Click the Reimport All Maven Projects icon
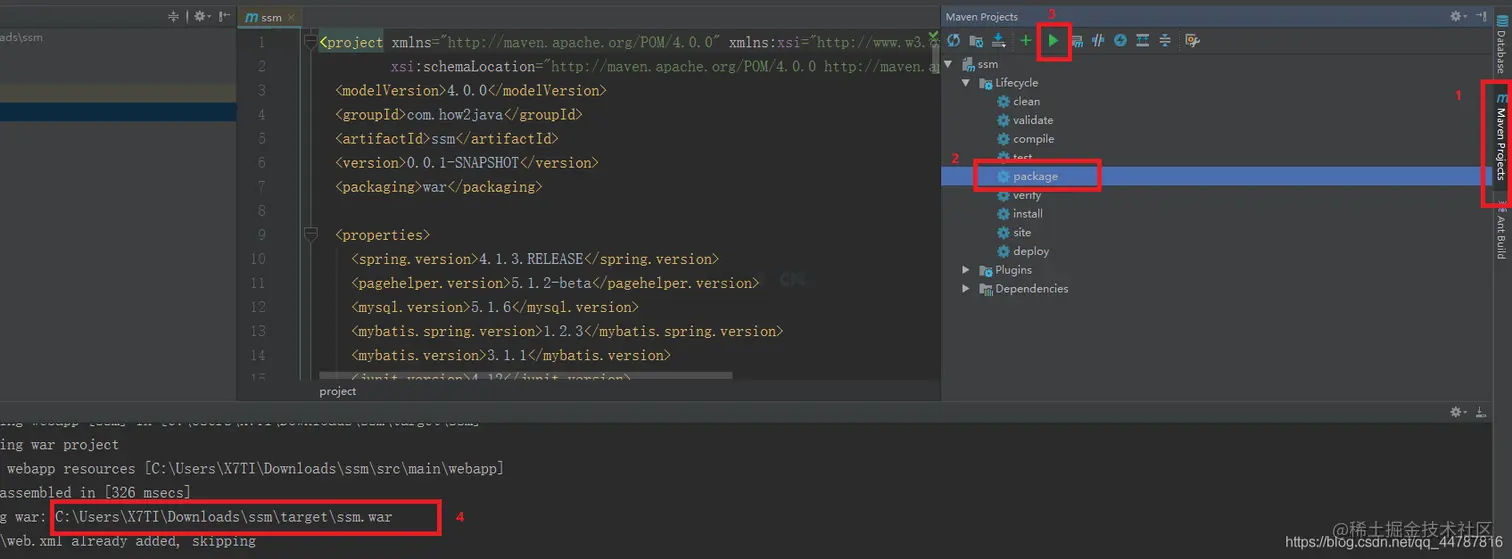Screen dimensions: 1512x559 click(x=953, y=41)
